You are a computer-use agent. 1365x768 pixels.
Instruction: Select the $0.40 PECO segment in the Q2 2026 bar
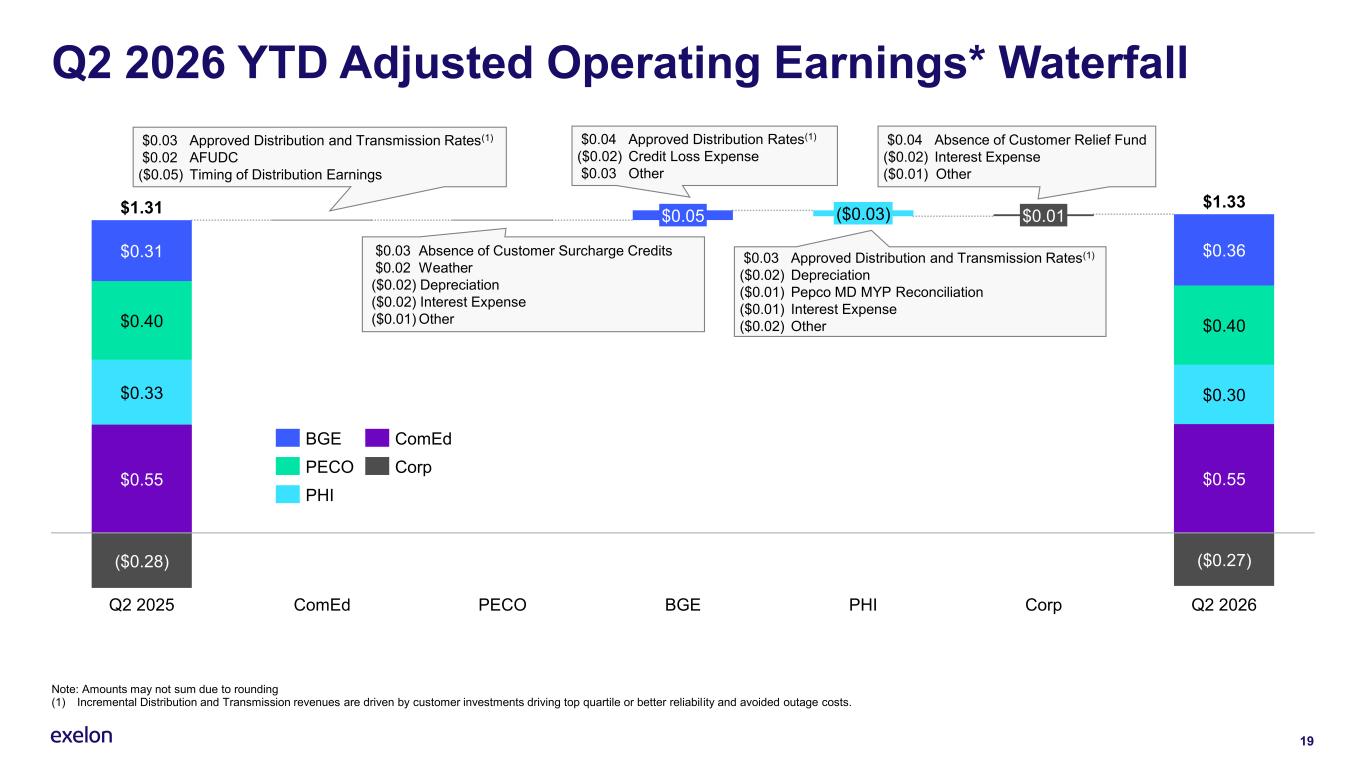[x=1223, y=325]
